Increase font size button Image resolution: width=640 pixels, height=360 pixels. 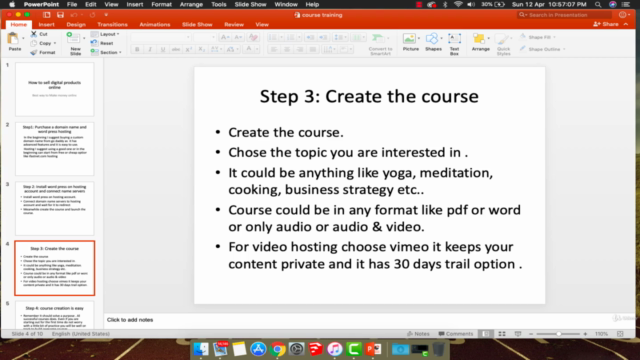[224, 37]
